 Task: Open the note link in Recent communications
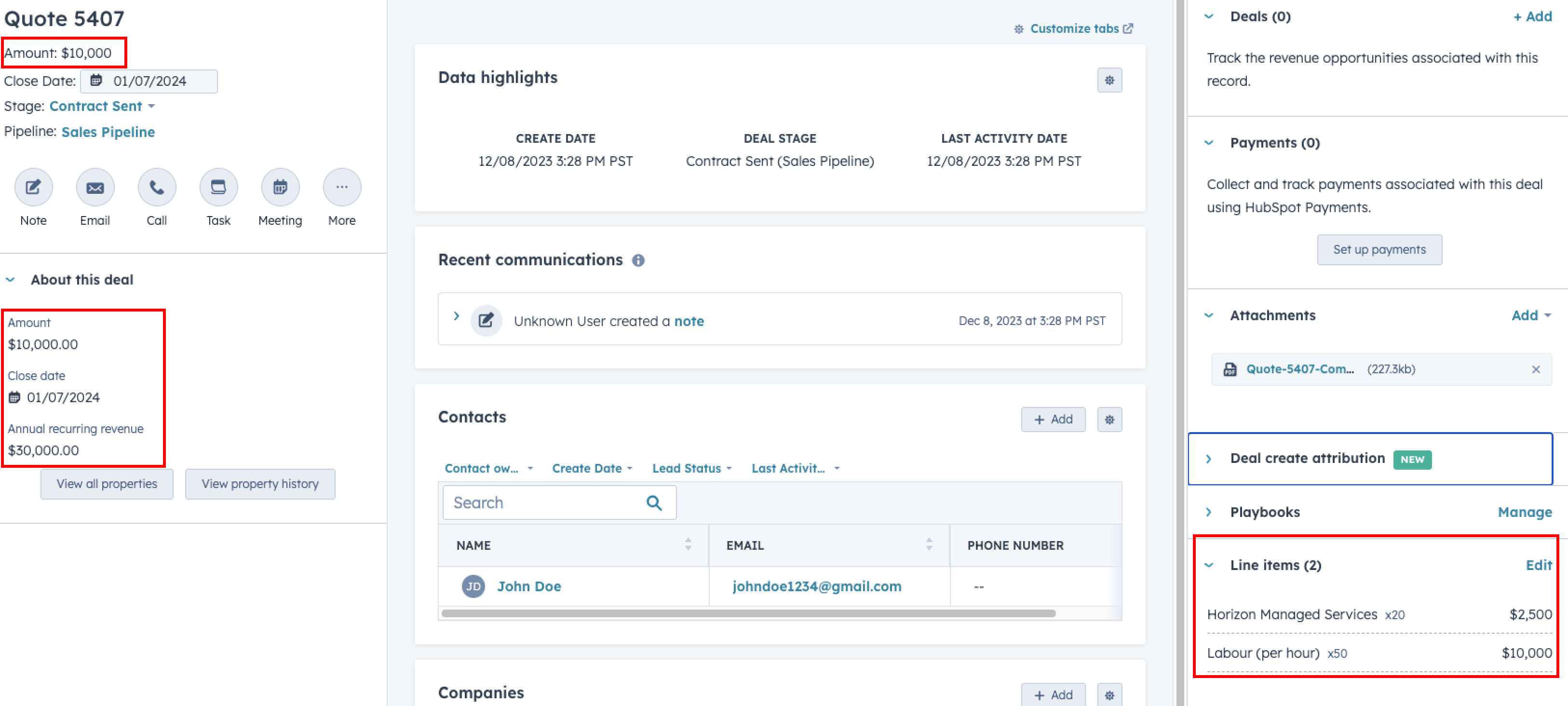coord(689,321)
